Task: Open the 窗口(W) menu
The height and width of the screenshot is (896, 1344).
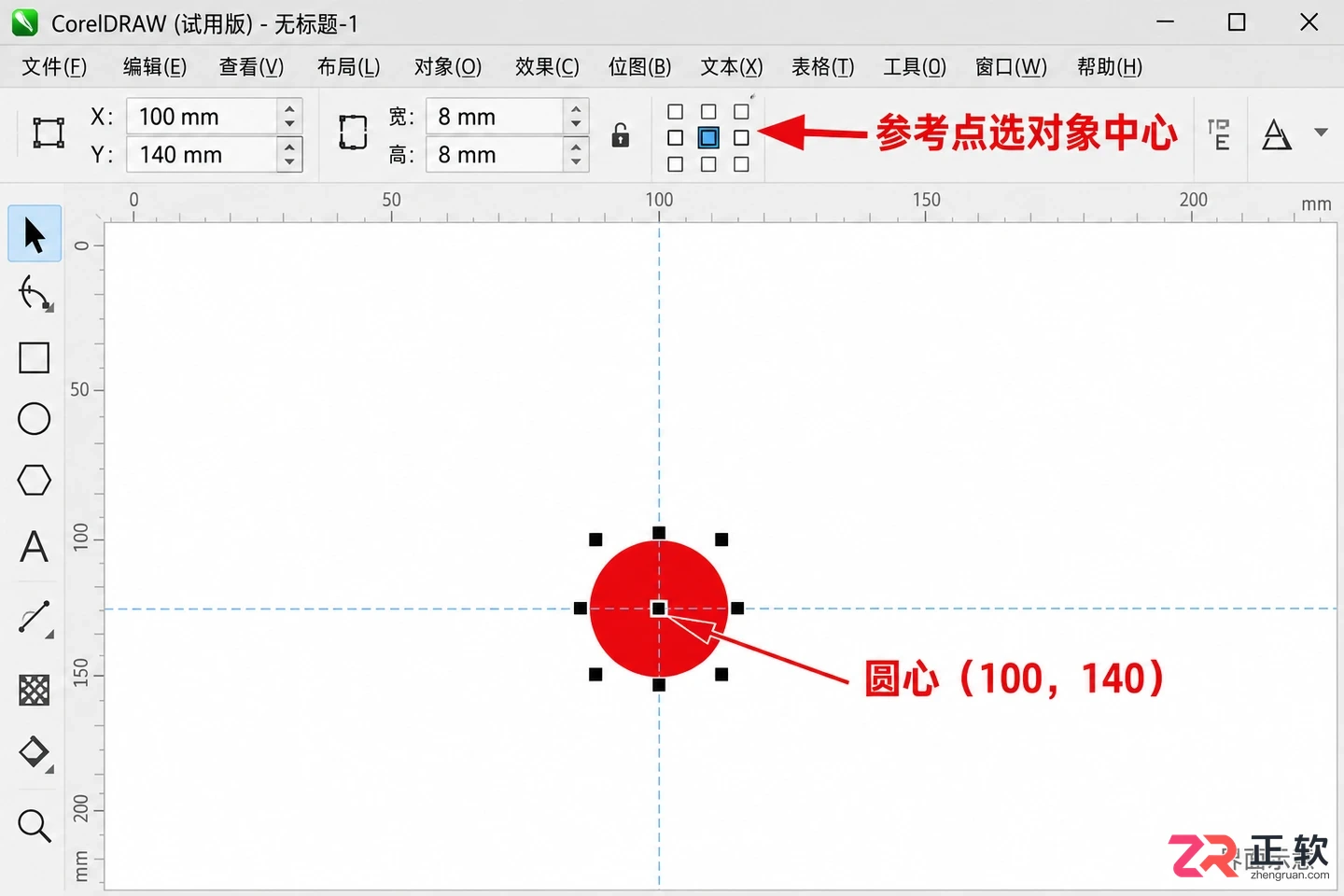Action: (1011, 67)
